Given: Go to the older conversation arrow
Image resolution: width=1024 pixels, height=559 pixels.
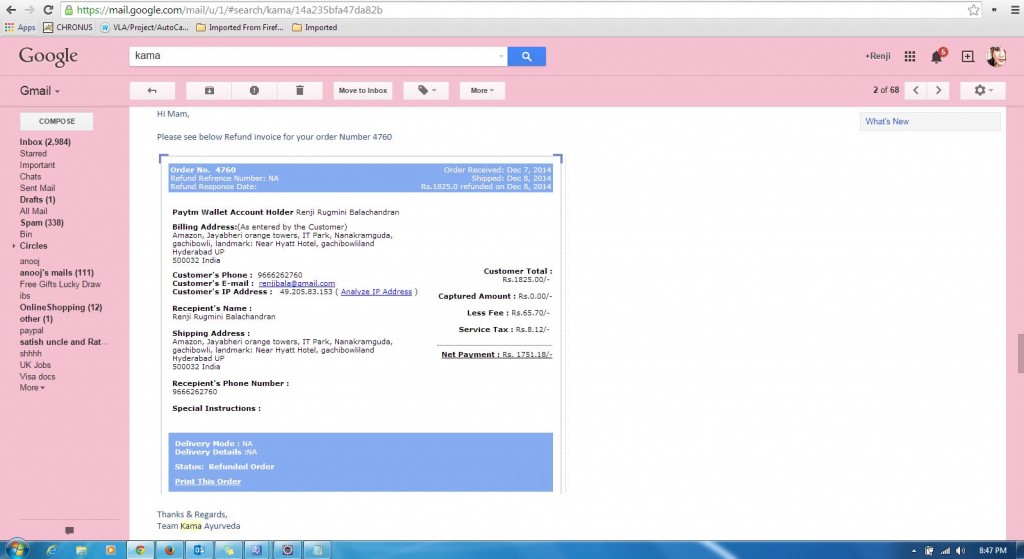Looking at the screenshot, I should click(938, 90).
